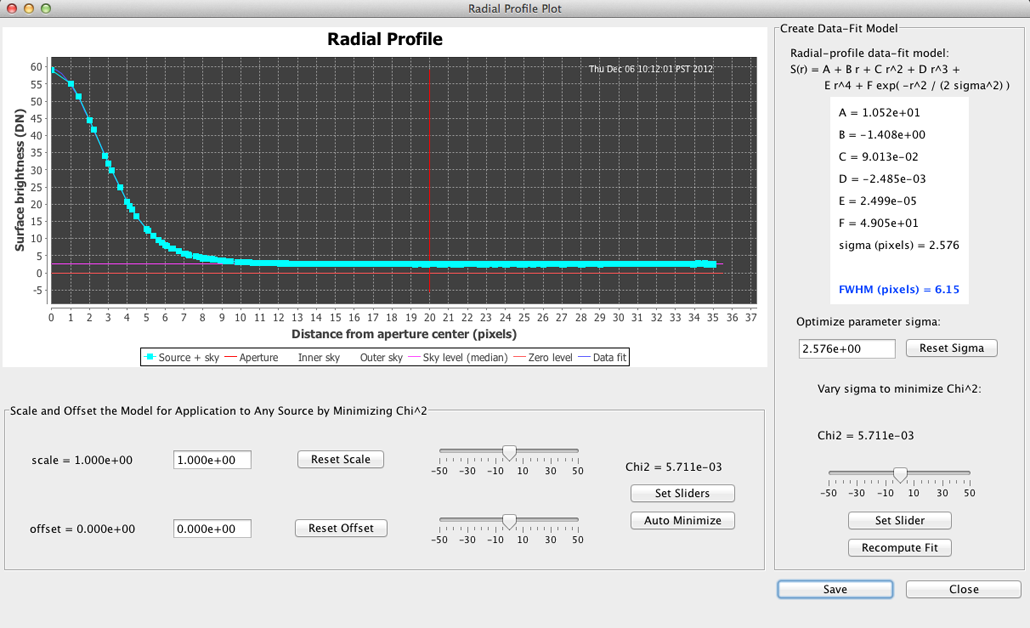Click the Reset Offset button

coord(341,528)
